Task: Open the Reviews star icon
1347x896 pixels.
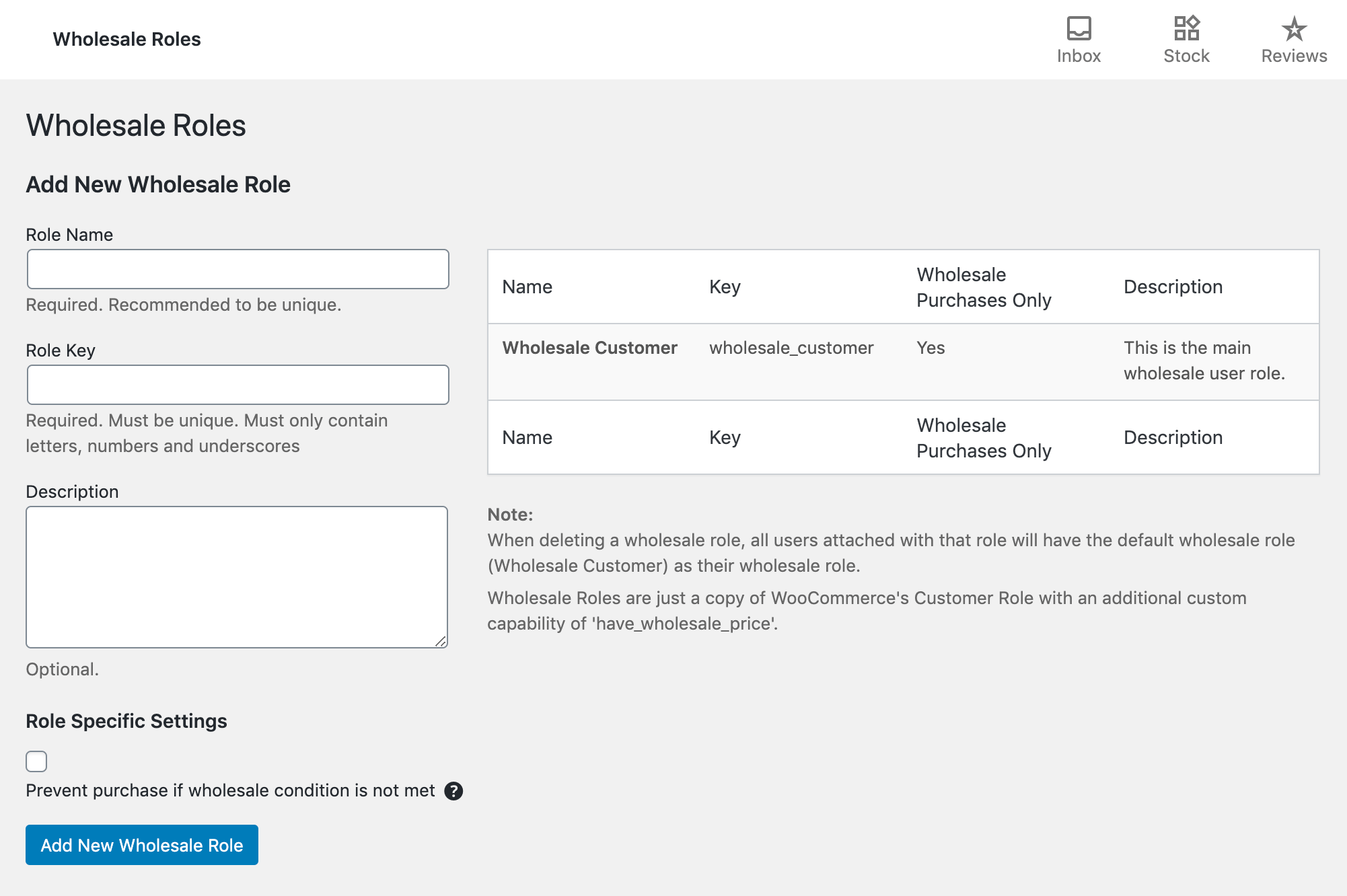Action: pyautogui.click(x=1293, y=30)
